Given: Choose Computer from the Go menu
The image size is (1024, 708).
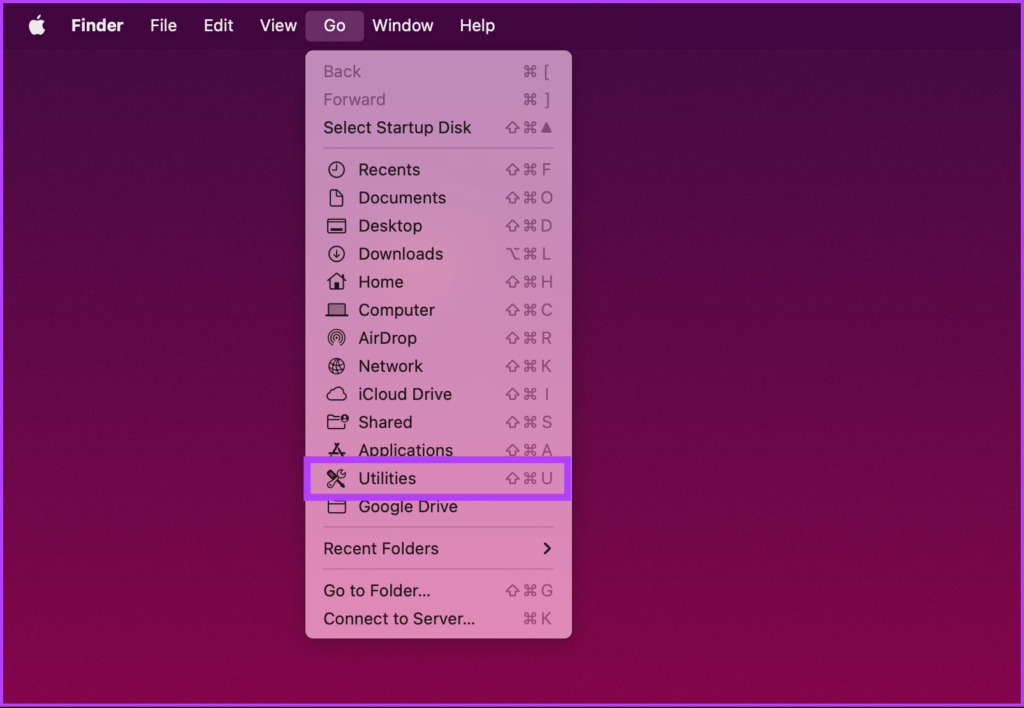Looking at the screenshot, I should pos(438,310).
